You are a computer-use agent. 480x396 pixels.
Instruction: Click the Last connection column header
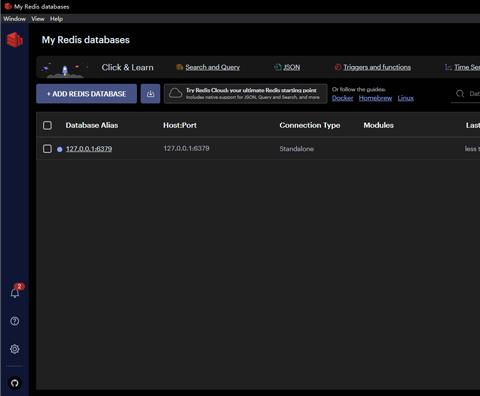pos(473,125)
